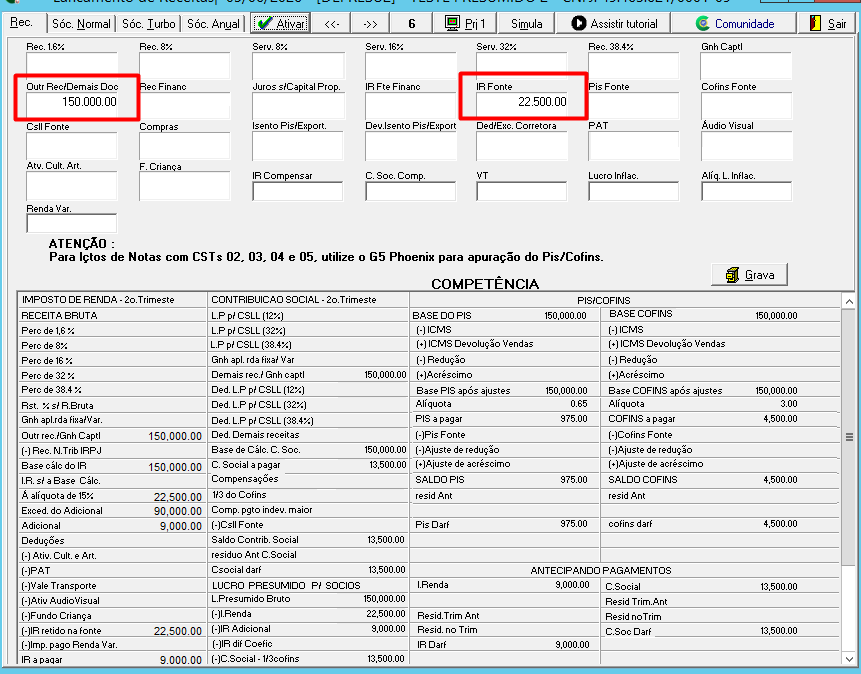Focus the Alíq. L. Inflac. field

point(746,191)
